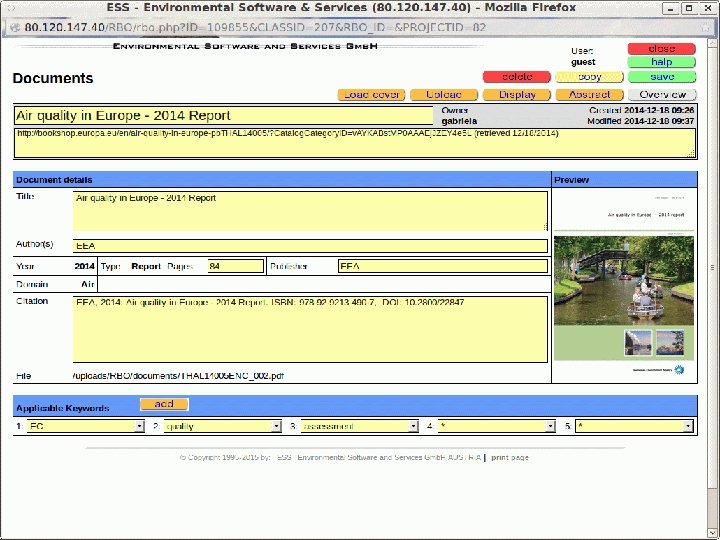Viewport: 720px width, 540px height.
Task: Copy the document using copy button
Action: point(590,77)
